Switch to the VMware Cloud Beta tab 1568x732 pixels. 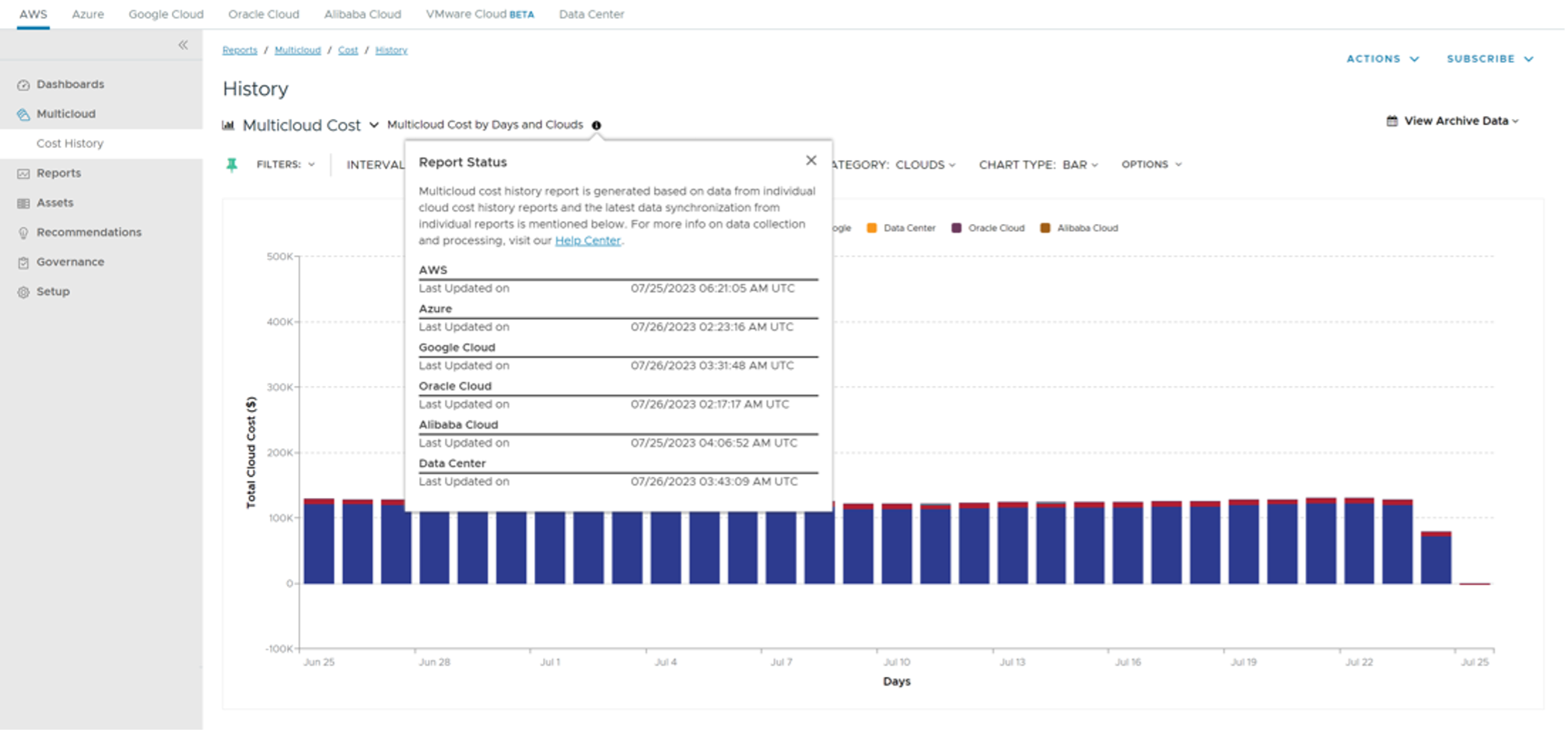point(480,14)
